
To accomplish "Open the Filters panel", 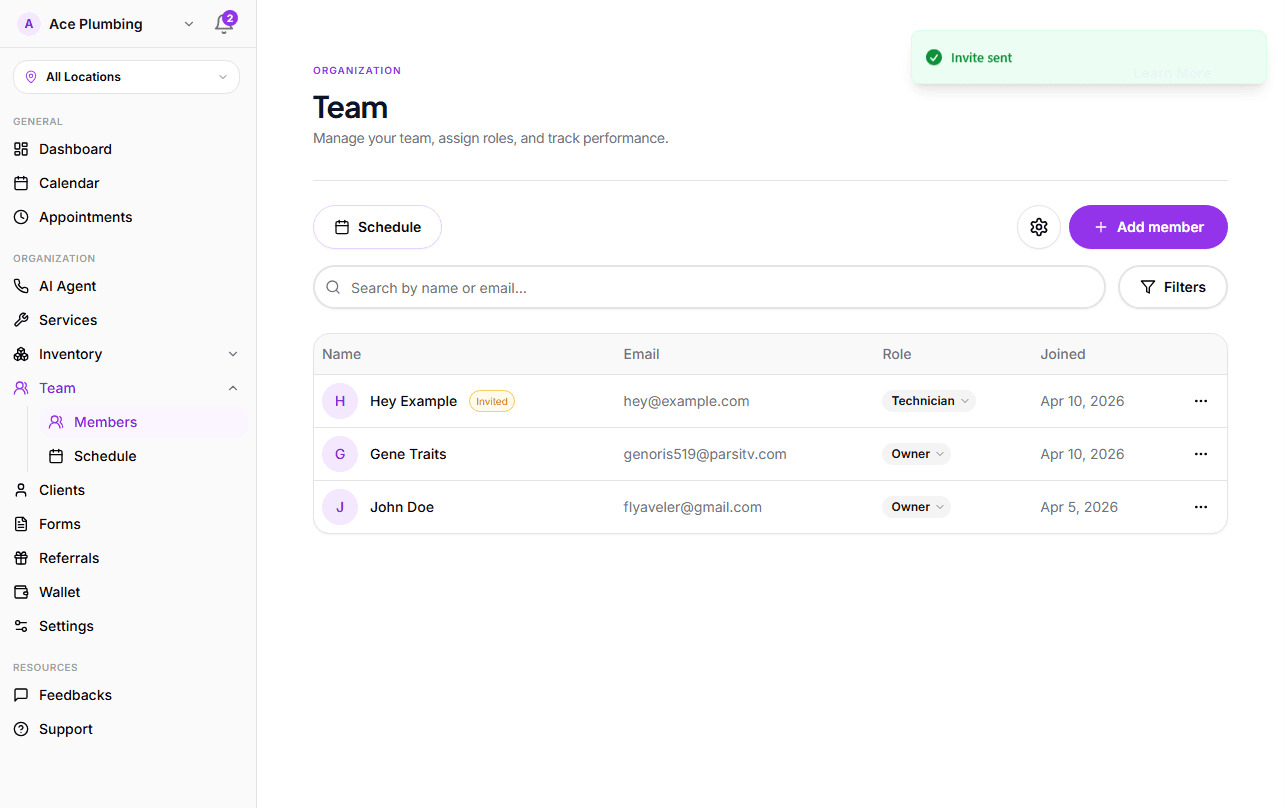I will click(1172, 287).
